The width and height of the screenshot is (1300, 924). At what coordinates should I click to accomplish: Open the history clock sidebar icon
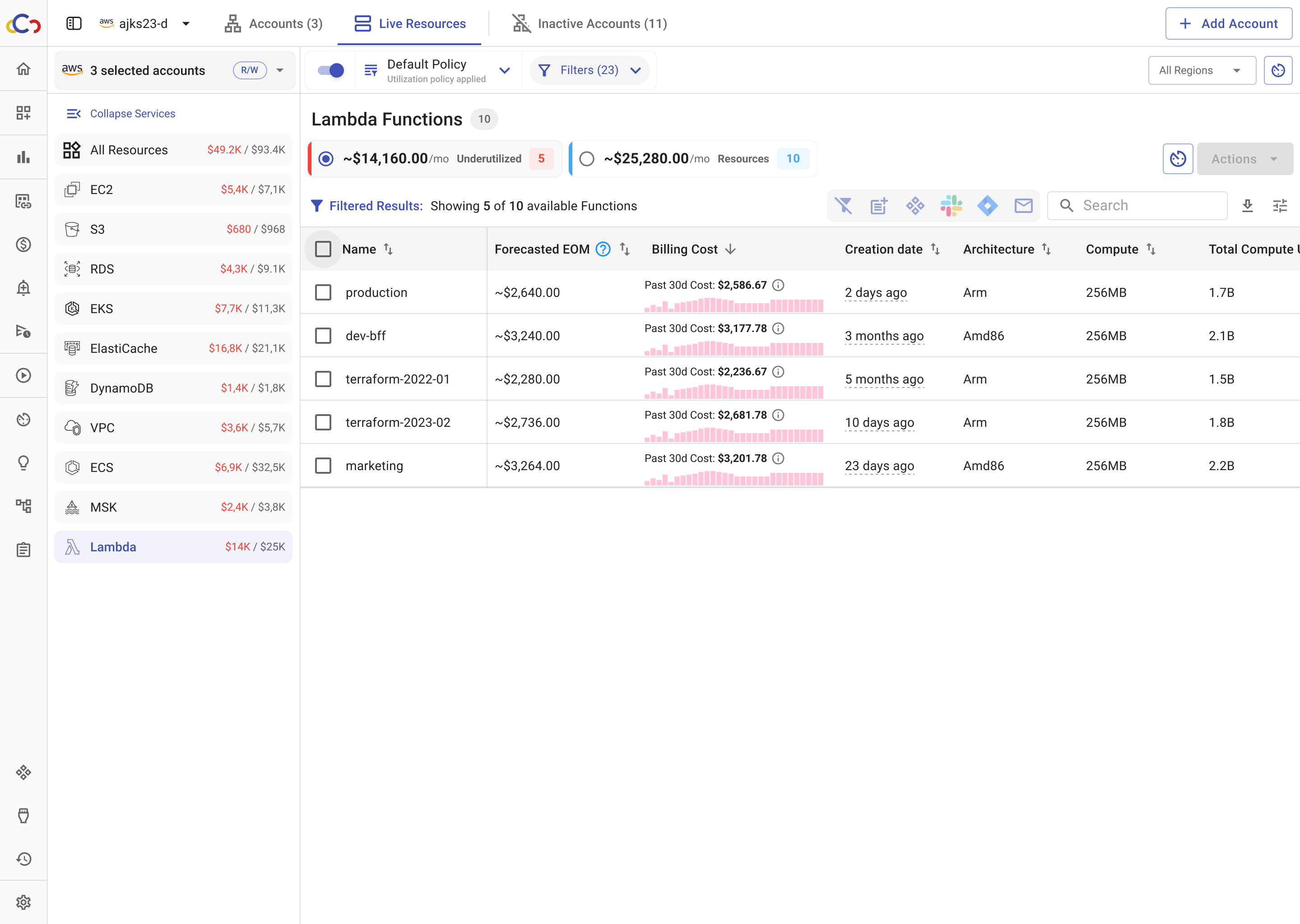coord(23,859)
